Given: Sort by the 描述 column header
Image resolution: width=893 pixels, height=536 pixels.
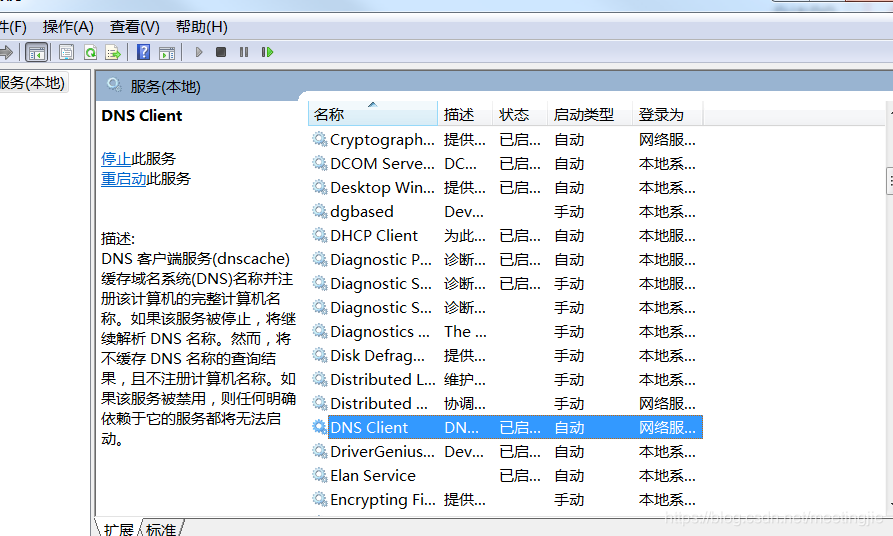Looking at the screenshot, I should [465, 114].
